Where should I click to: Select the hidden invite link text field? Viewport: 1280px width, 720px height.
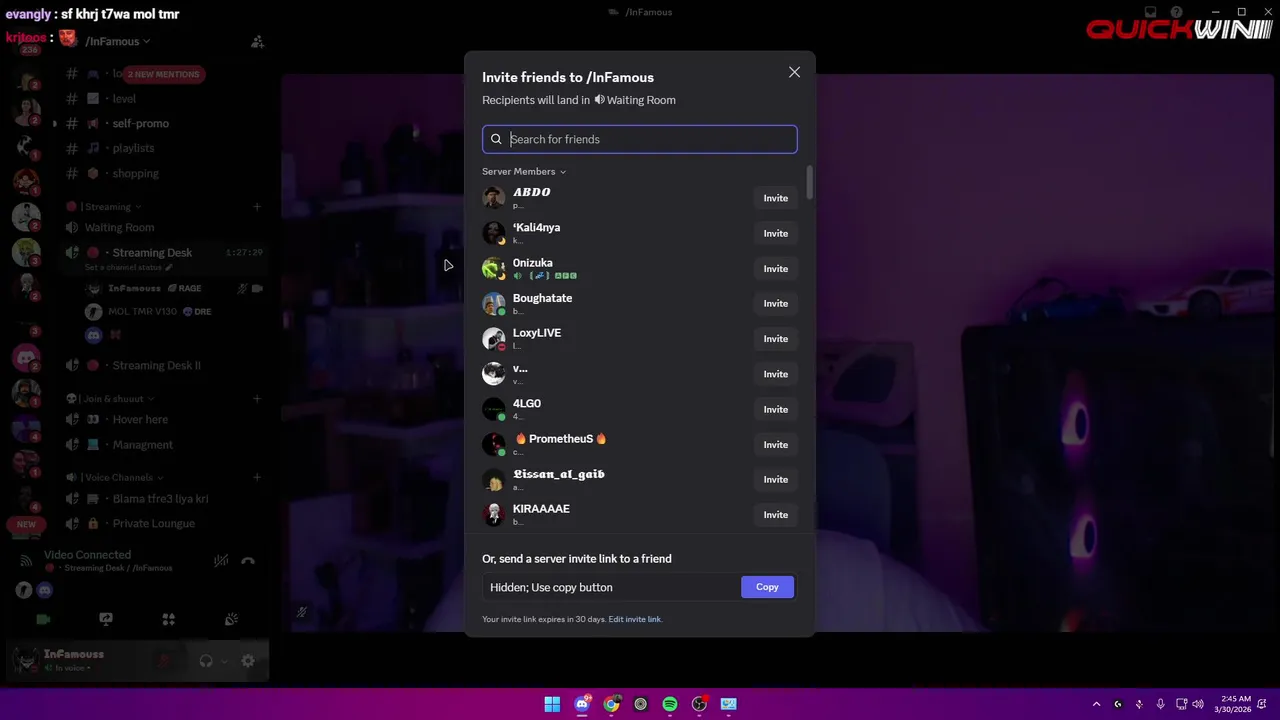click(x=611, y=587)
